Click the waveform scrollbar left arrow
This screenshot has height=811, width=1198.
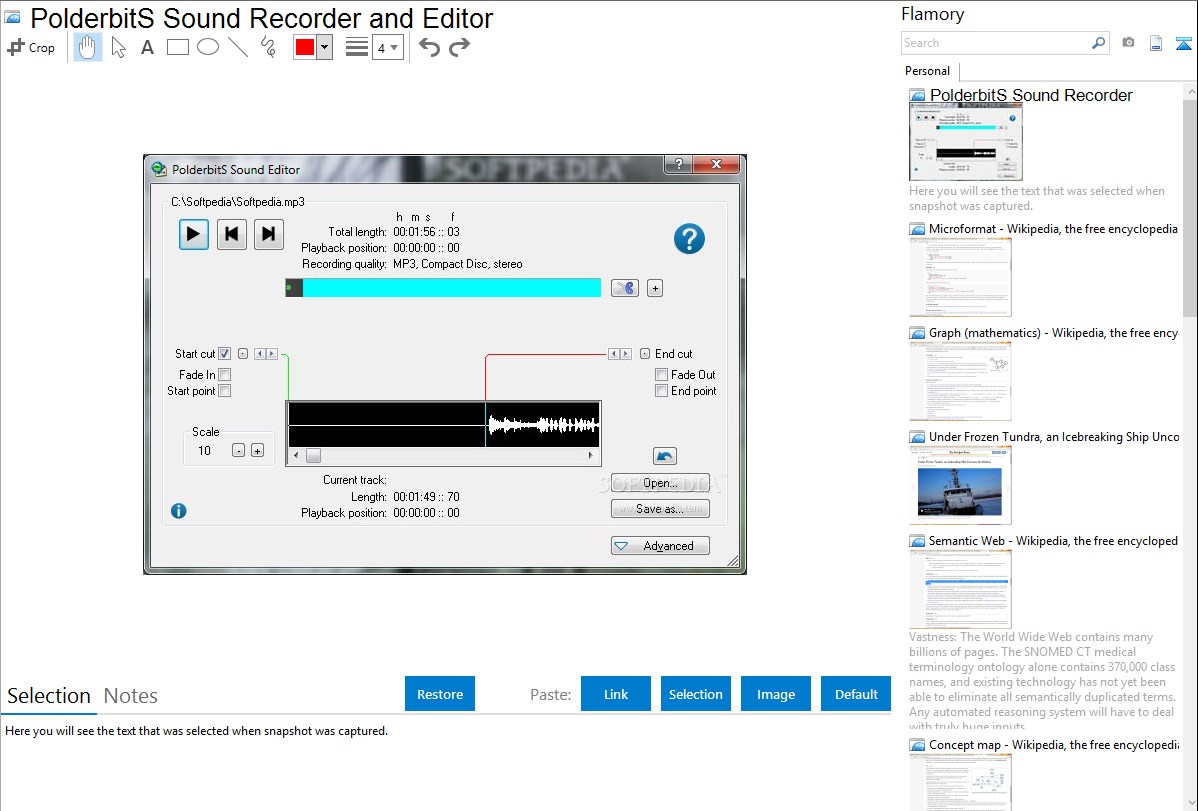(x=296, y=456)
